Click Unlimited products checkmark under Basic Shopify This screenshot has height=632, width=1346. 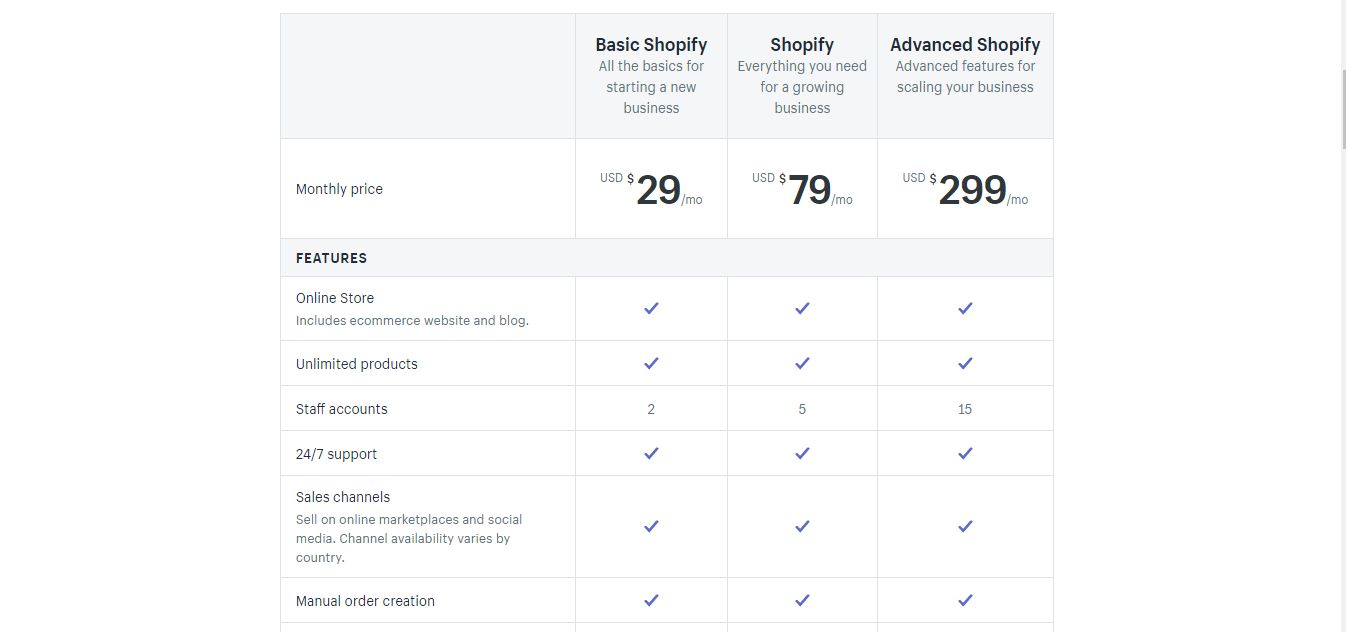coord(651,363)
